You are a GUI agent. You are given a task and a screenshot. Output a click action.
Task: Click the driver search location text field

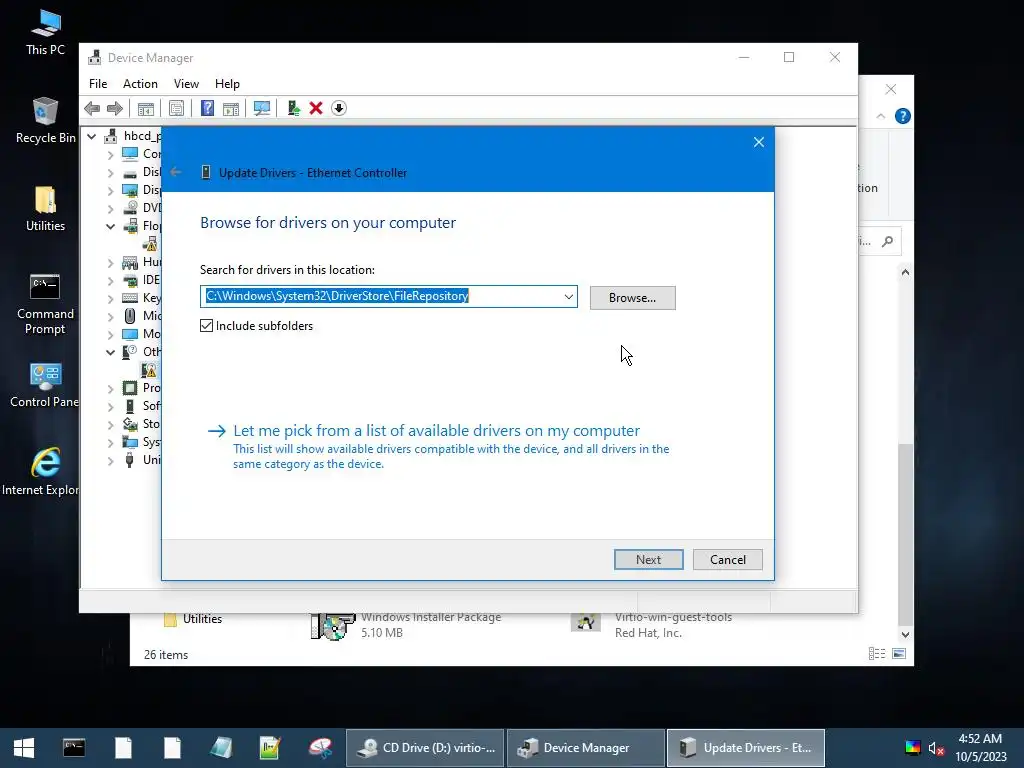381,296
